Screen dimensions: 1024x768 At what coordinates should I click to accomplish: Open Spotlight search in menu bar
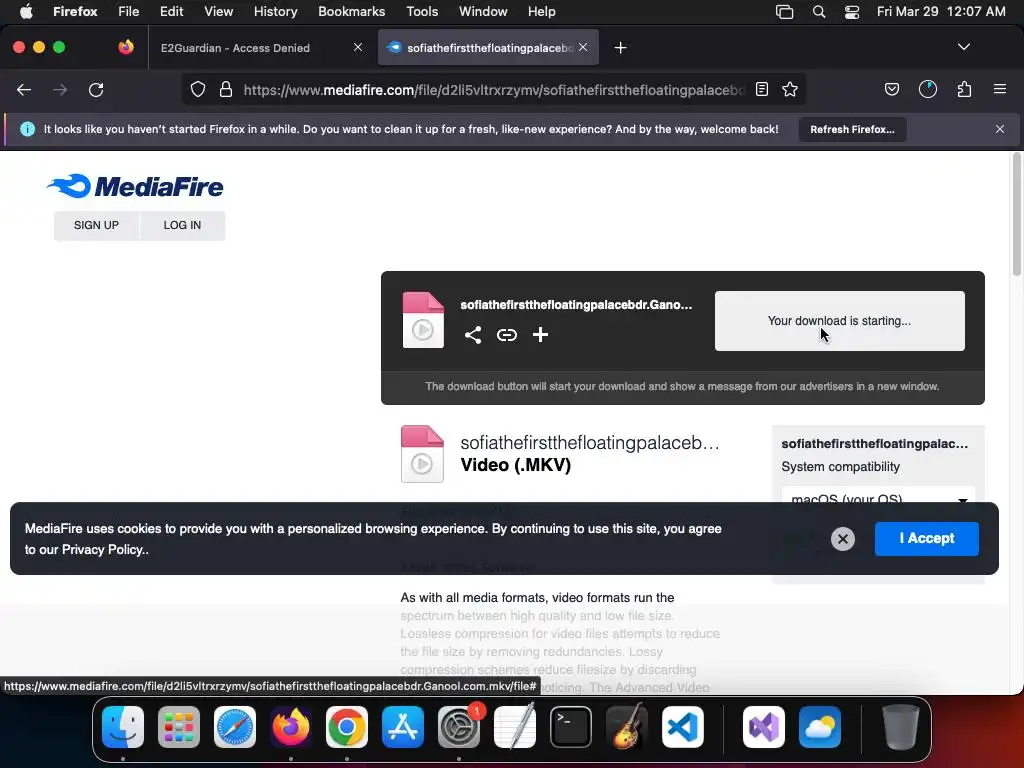819,12
